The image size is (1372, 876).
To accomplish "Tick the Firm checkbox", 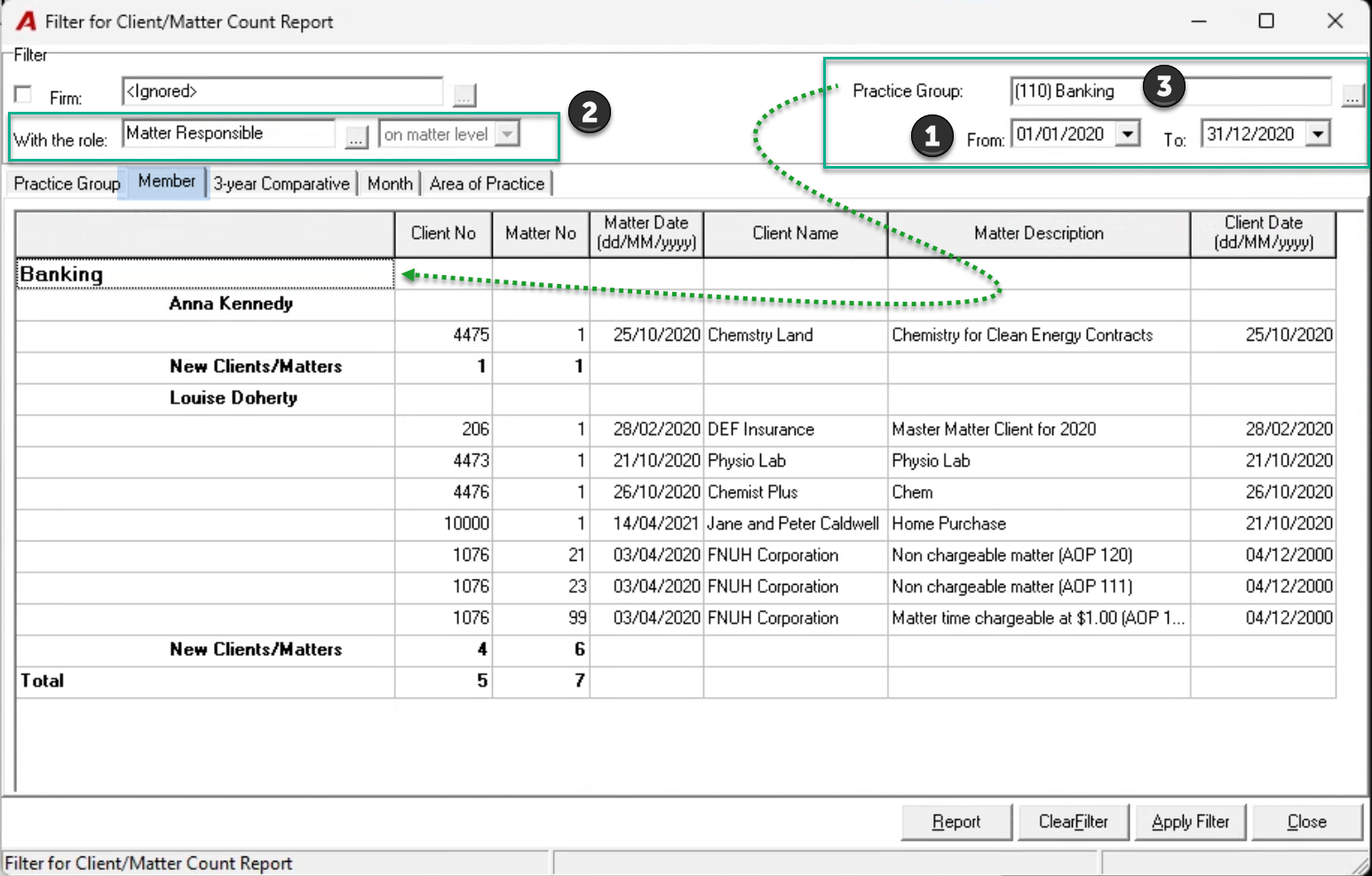I will coord(23,95).
